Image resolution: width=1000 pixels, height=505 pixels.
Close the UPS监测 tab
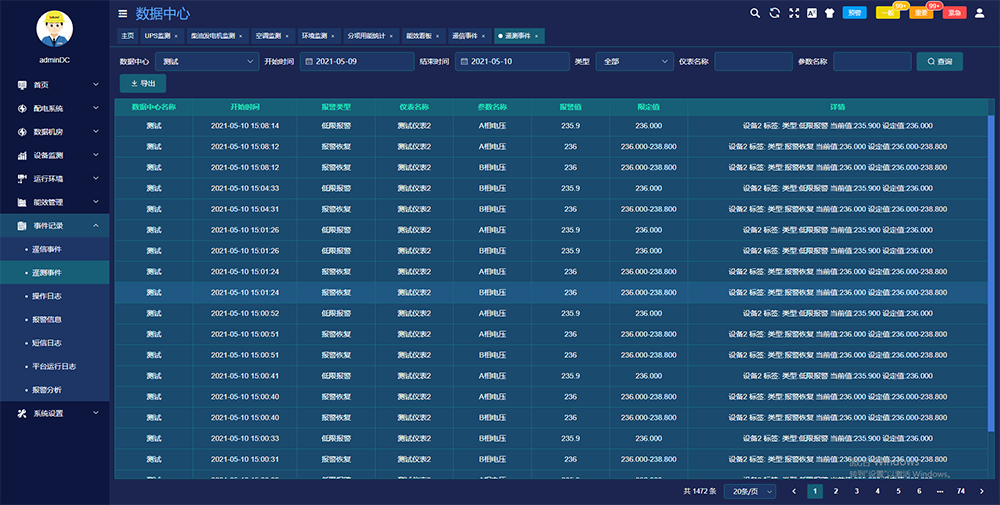coord(176,36)
